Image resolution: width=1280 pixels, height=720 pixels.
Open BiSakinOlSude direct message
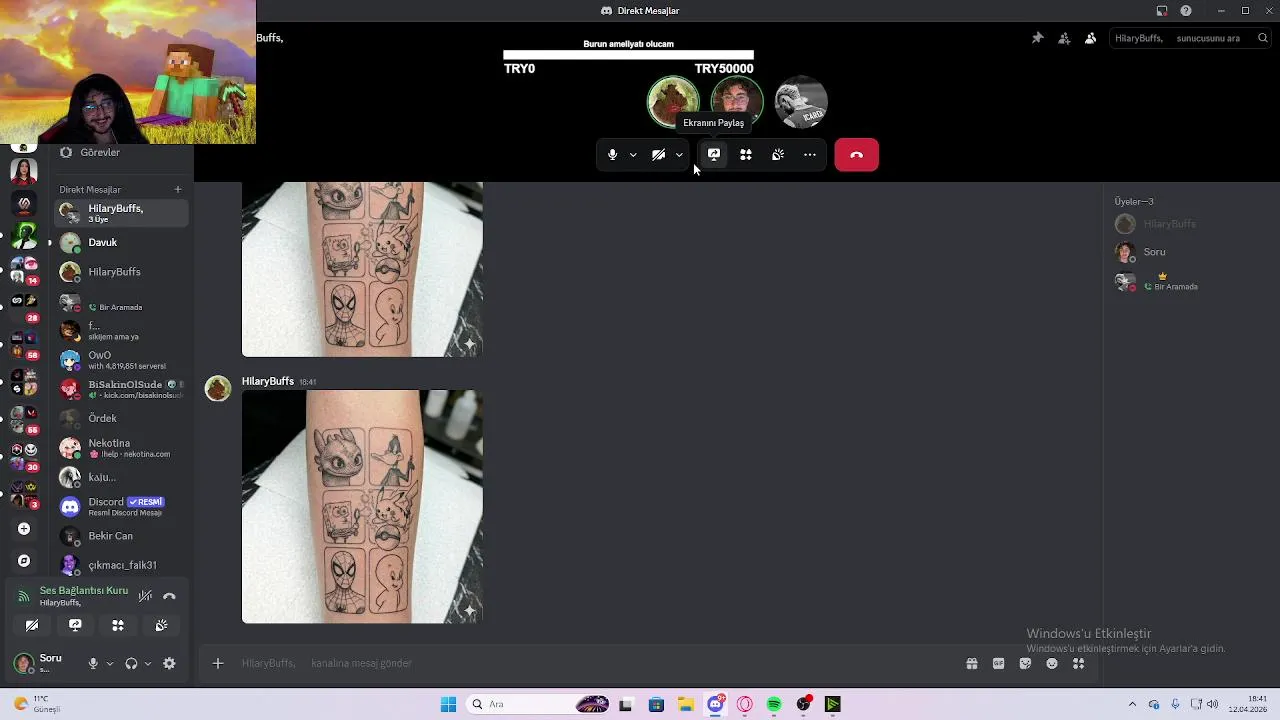click(x=122, y=389)
